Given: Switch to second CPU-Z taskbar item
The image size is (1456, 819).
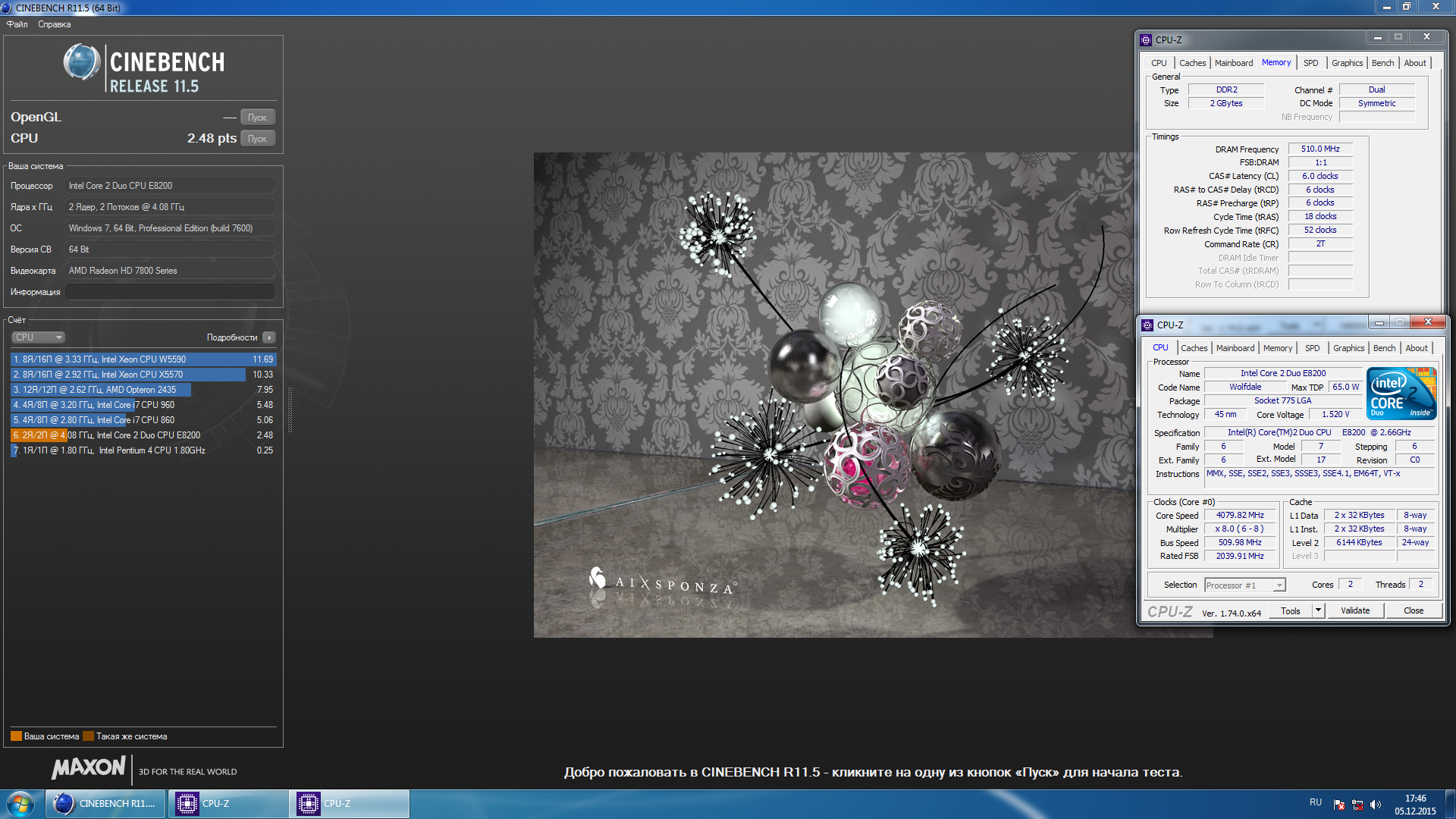Looking at the screenshot, I should (x=349, y=804).
